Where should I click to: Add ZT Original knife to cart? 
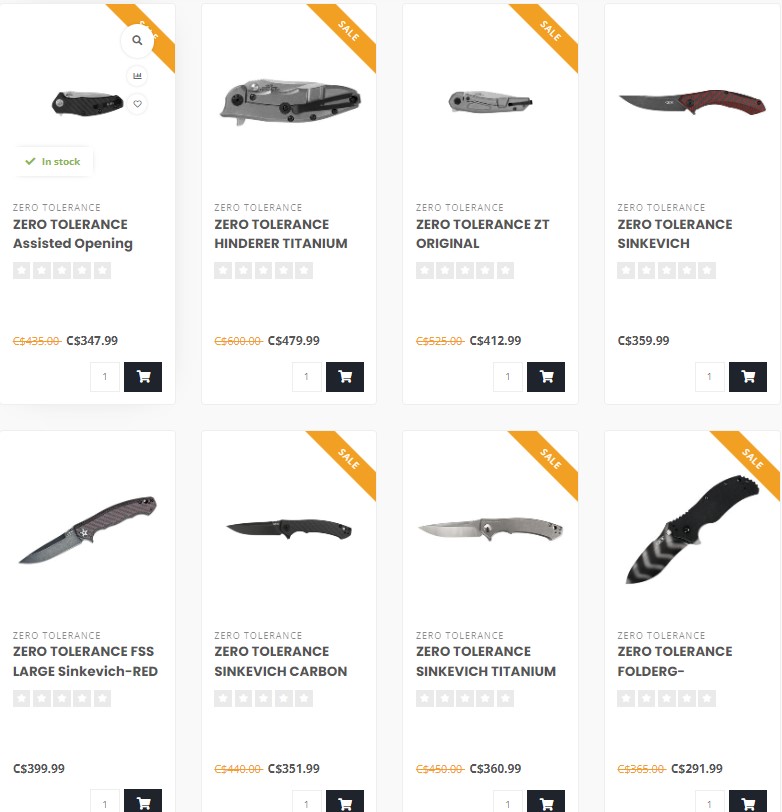546,376
